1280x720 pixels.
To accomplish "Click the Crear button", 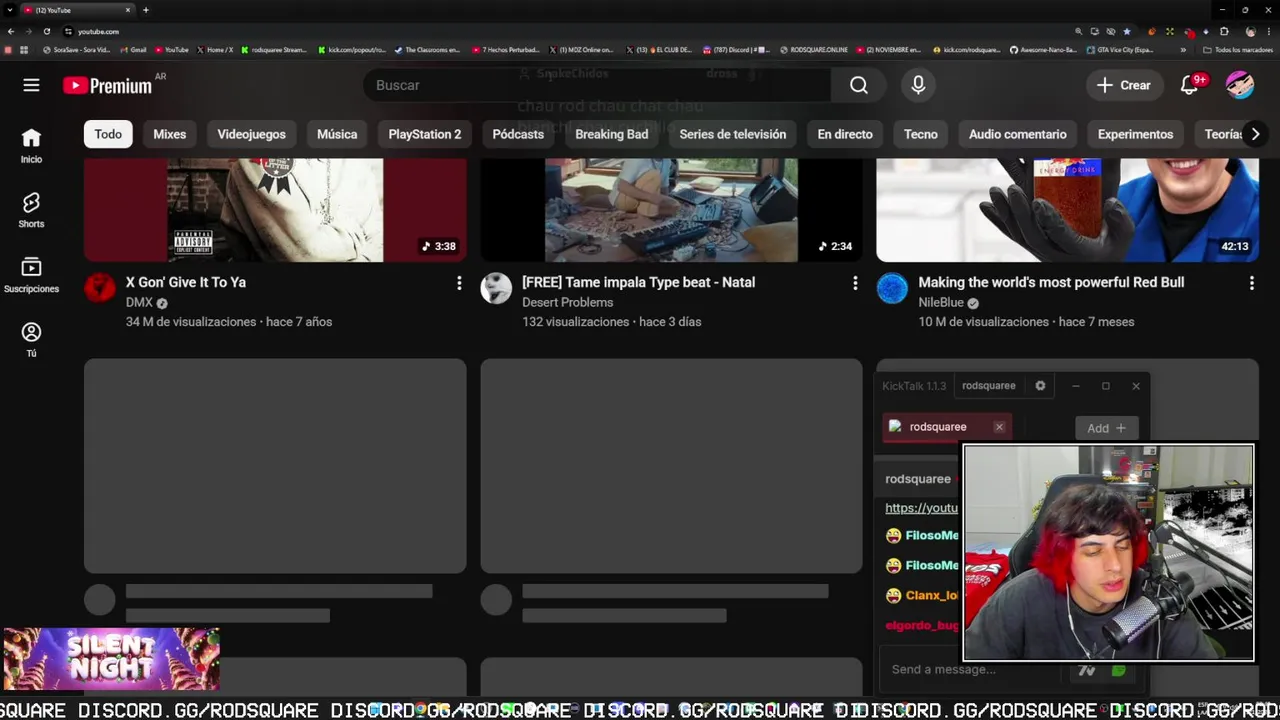I will [1124, 85].
